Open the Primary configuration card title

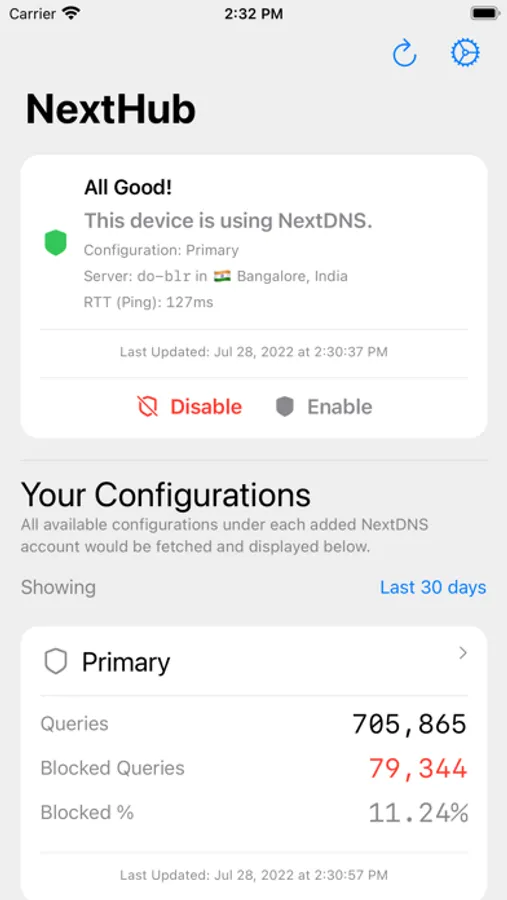[126, 662]
